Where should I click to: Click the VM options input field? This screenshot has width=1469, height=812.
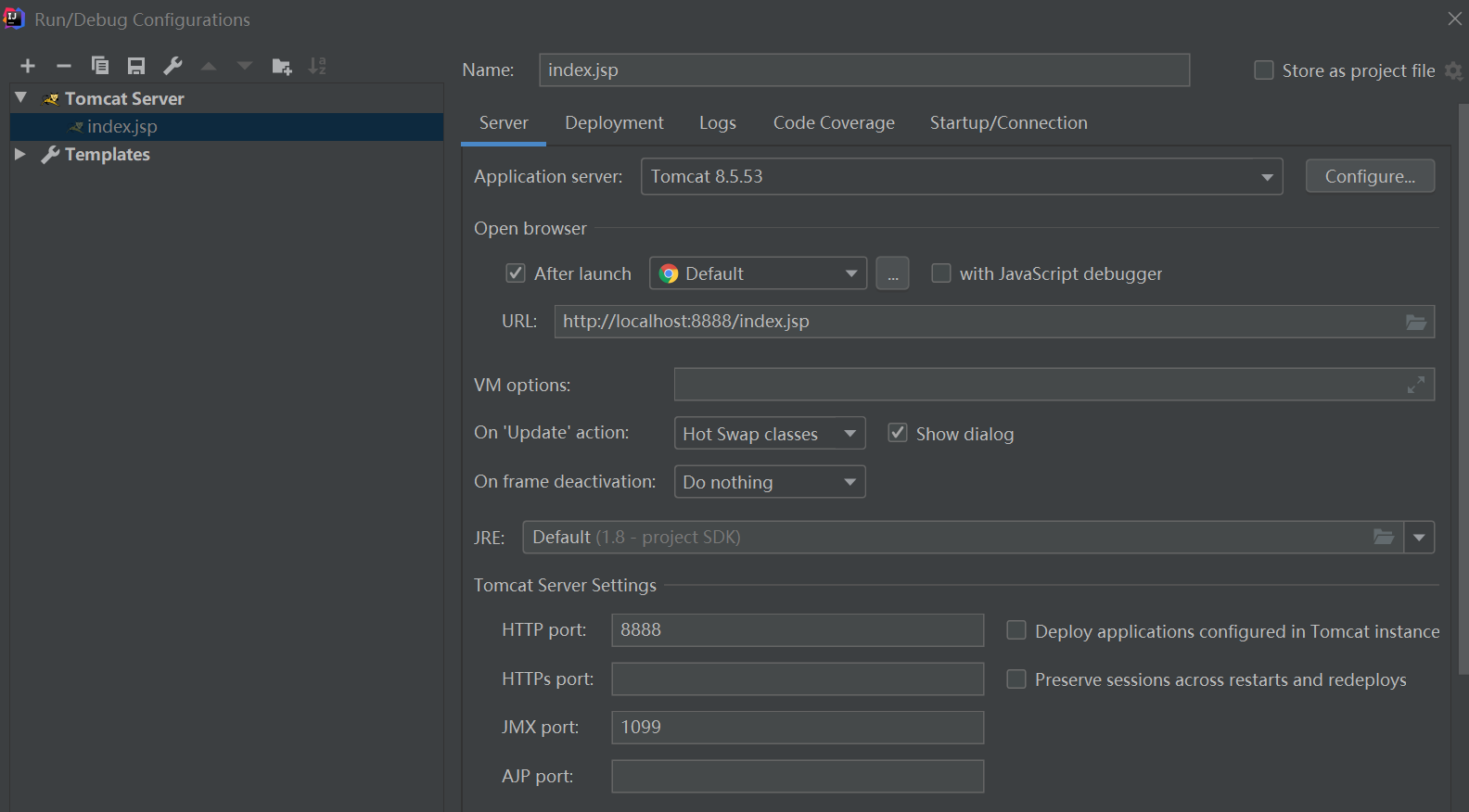point(1054,385)
